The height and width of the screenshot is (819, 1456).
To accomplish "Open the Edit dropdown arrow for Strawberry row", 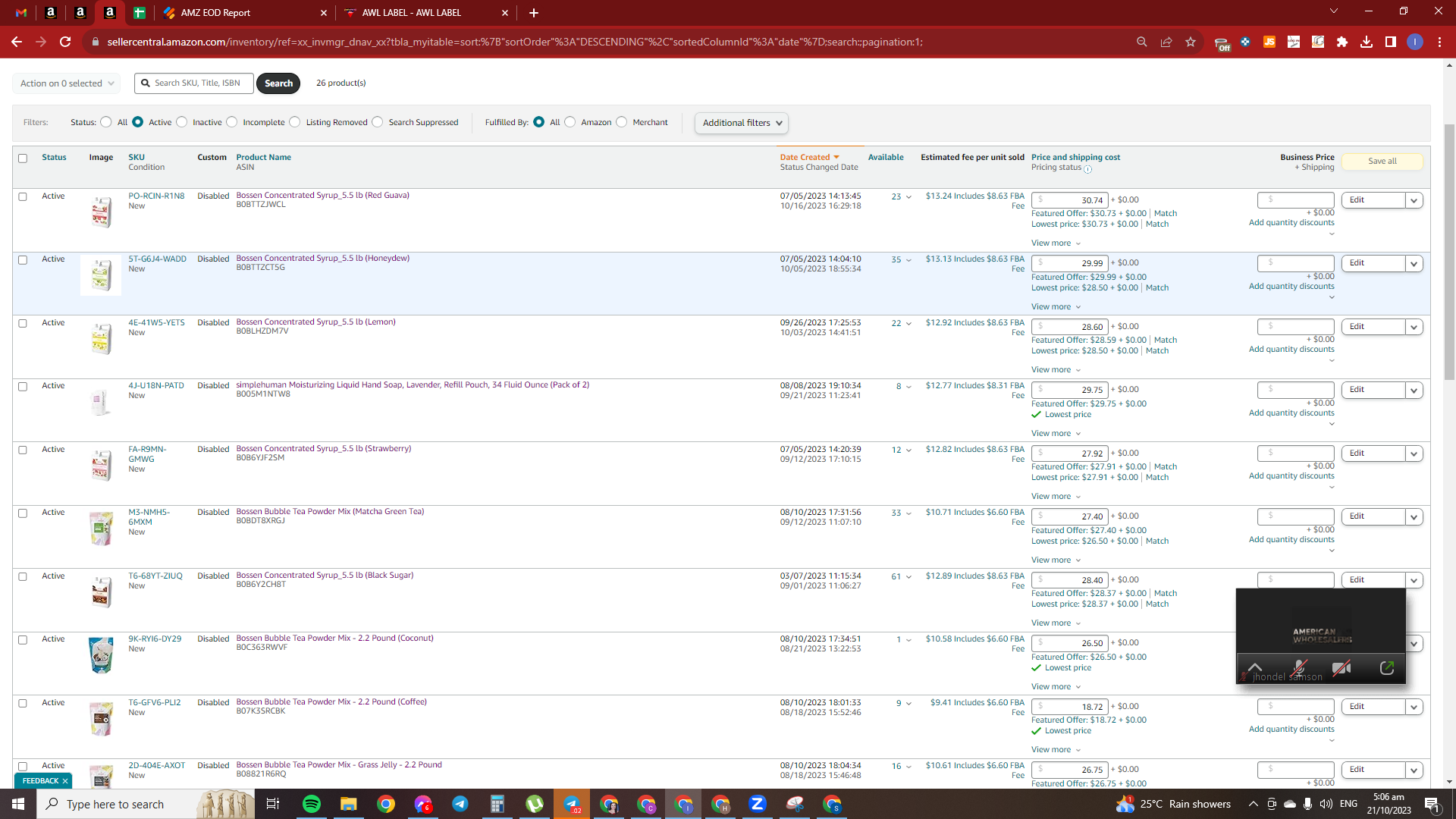I will (x=1414, y=454).
